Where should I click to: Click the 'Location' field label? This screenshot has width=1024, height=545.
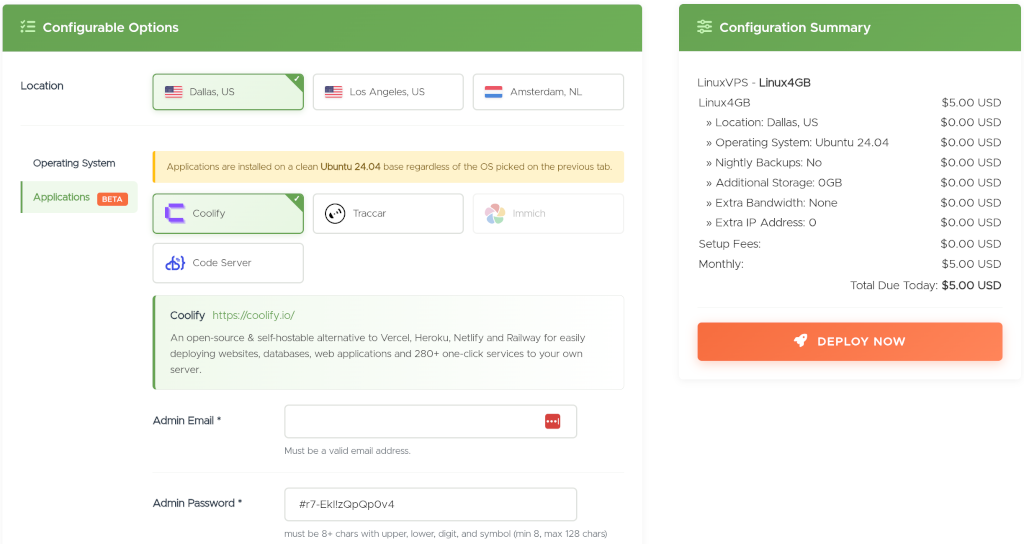click(42, 86)
